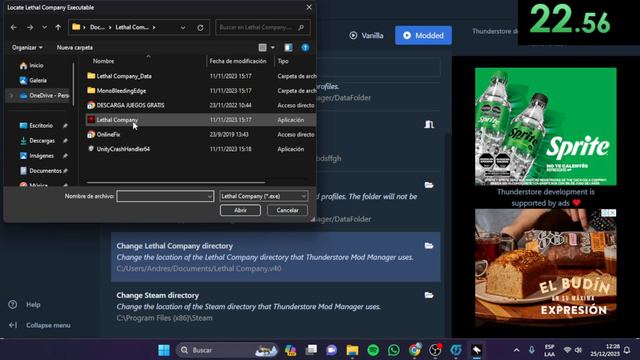The height and width of the screenshot is (360, 640).
Task: Open WhatsApp from taskbar
Action: 394,350
